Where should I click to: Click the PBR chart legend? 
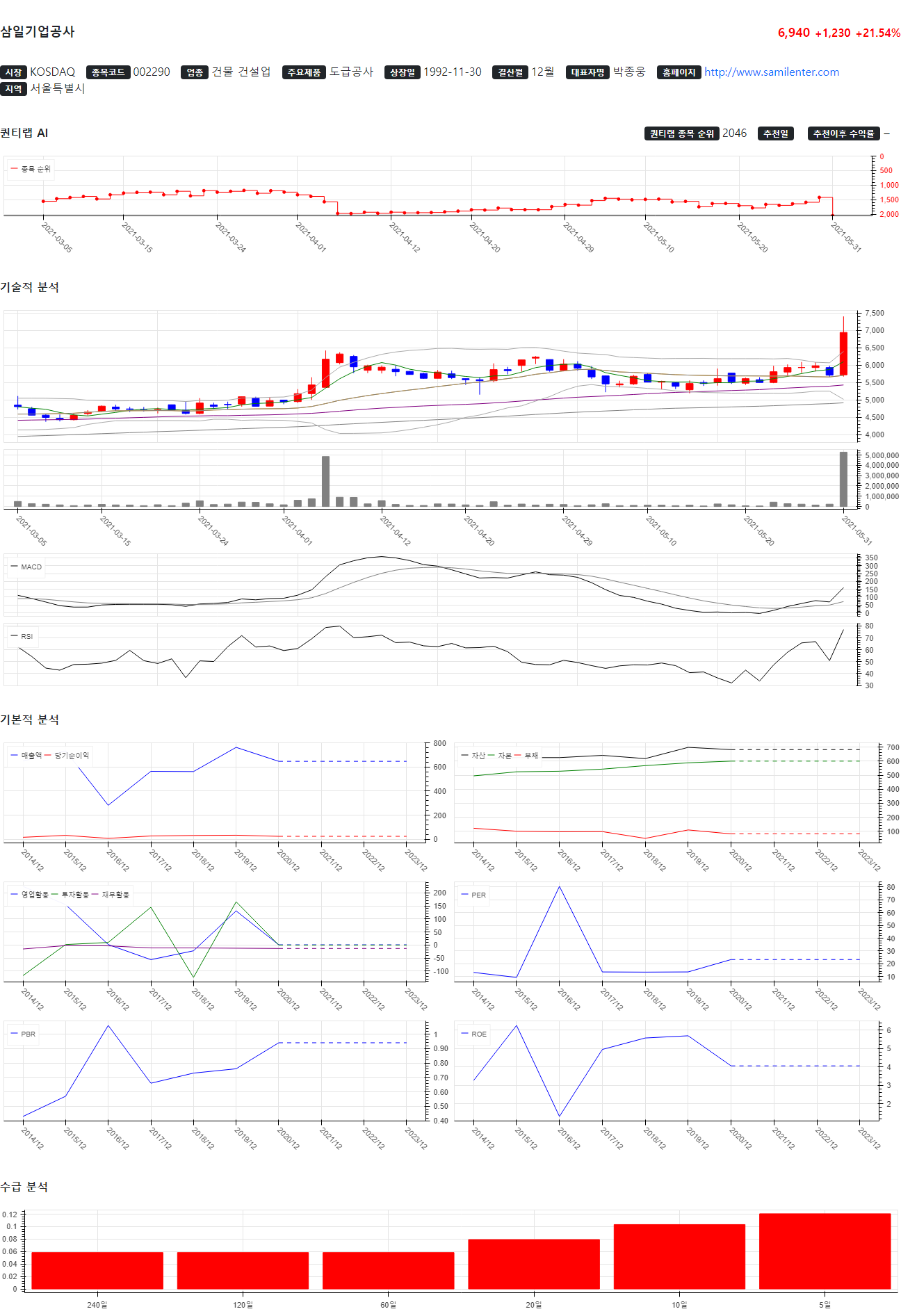point(23,1034)
